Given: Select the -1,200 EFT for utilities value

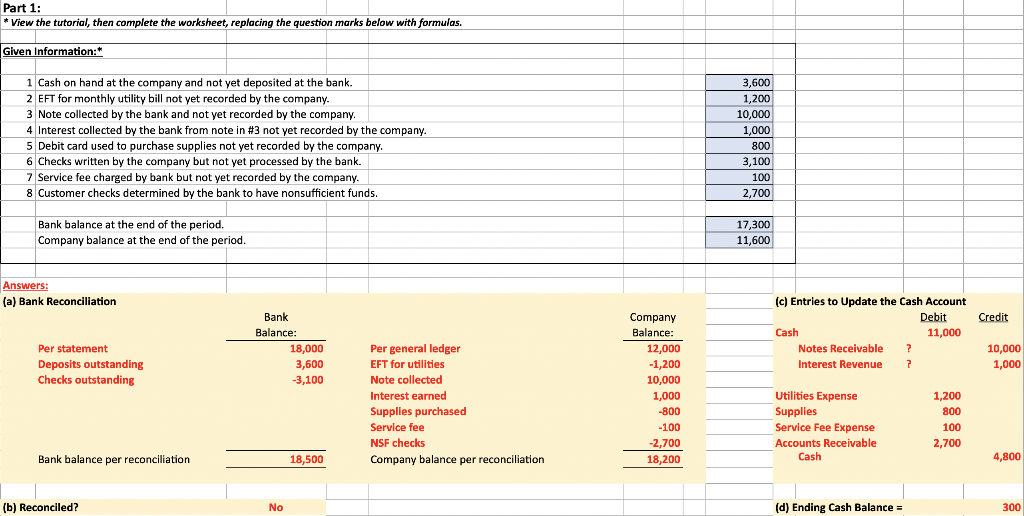Looking at the screenshot, I should pos(664,364).
